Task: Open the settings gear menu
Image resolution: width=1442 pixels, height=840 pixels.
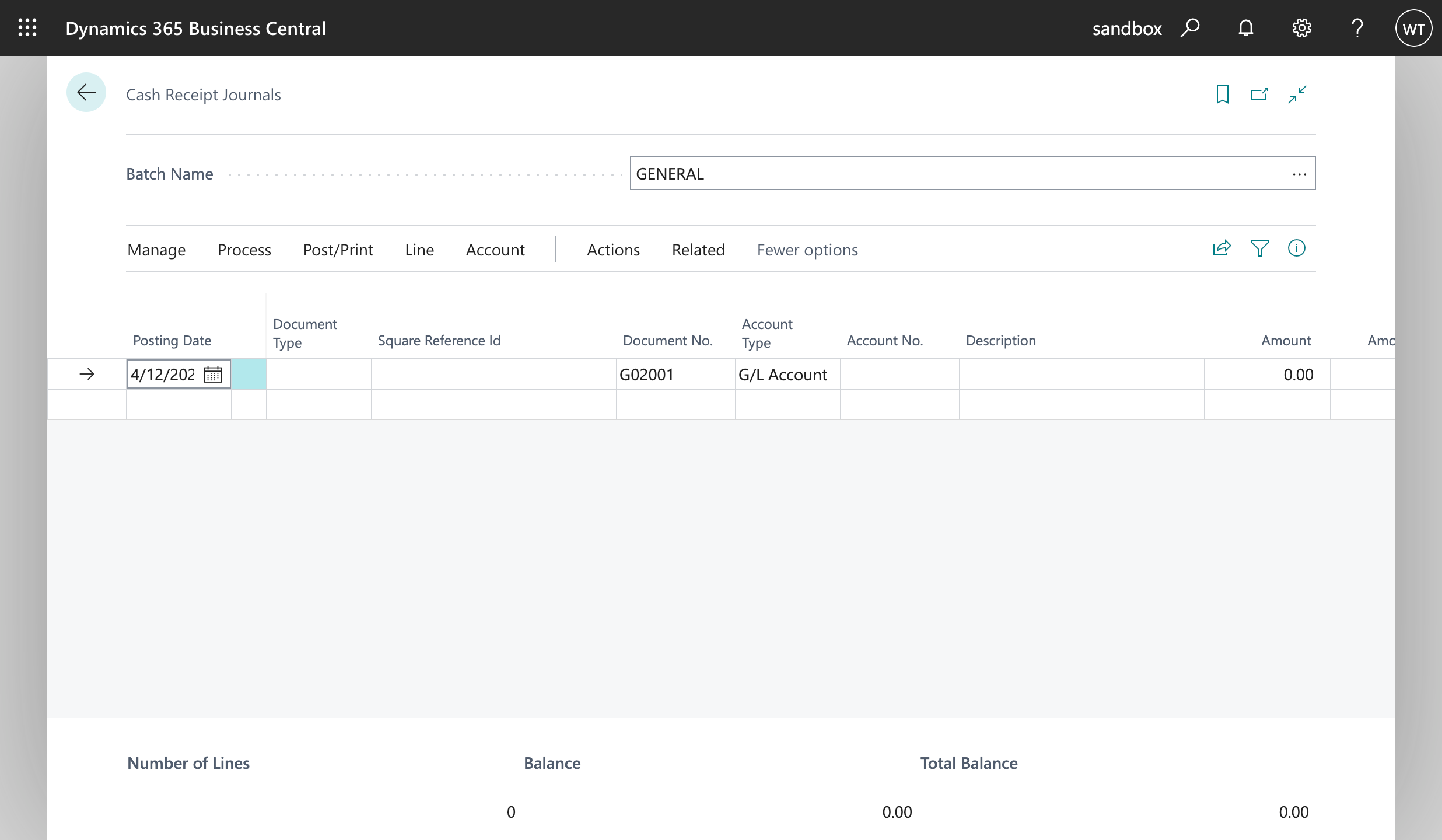Action: coord(1301,28)
